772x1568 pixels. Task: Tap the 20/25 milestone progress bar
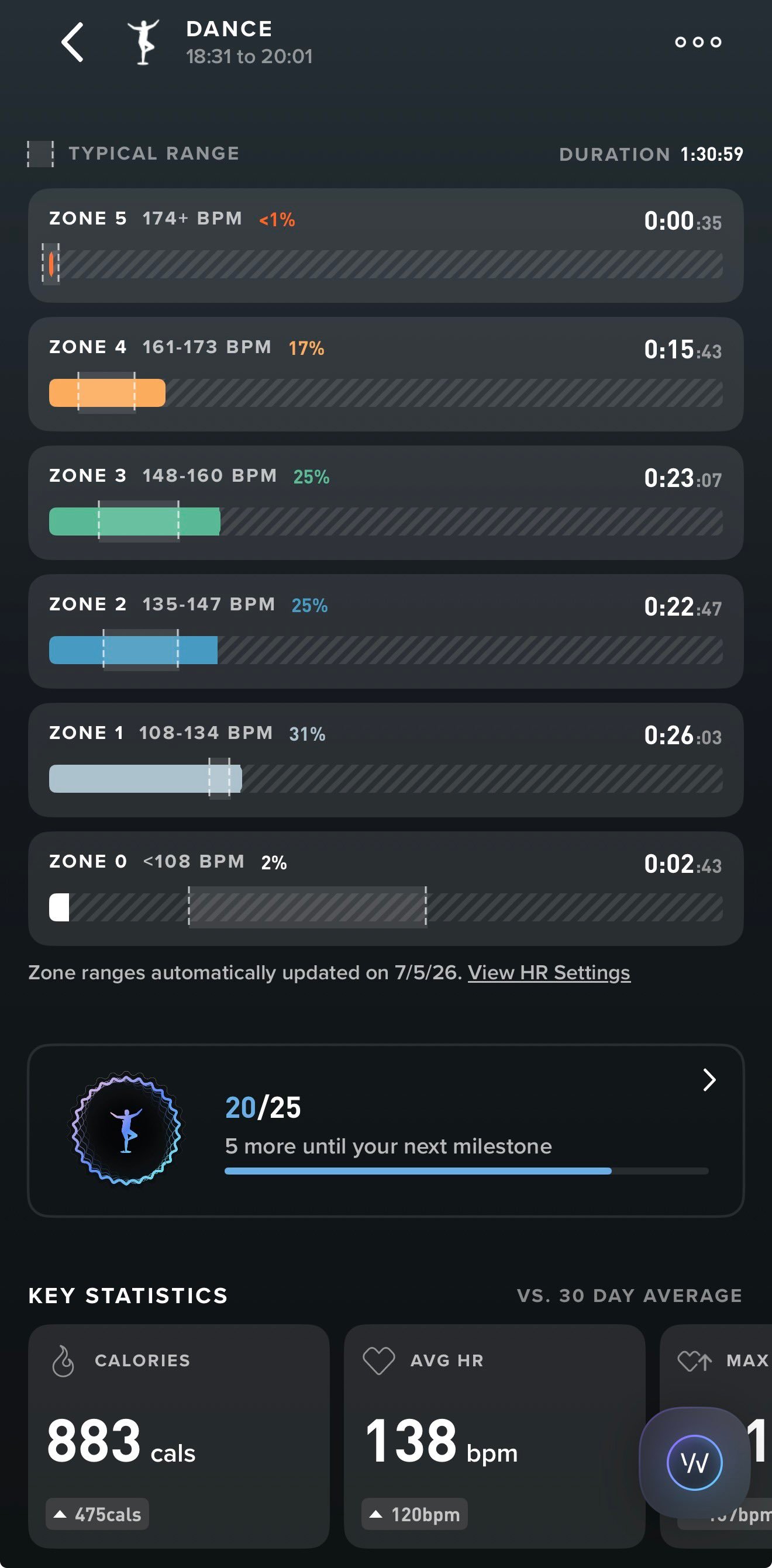click(466, 1171)
